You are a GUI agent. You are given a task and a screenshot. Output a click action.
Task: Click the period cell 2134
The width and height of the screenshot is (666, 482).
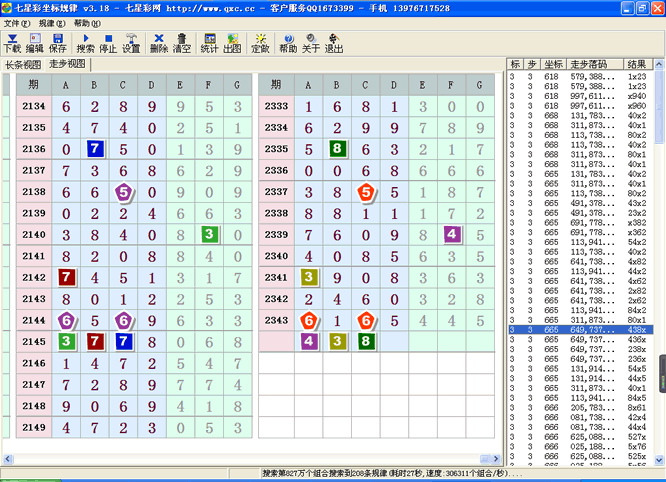34,106
